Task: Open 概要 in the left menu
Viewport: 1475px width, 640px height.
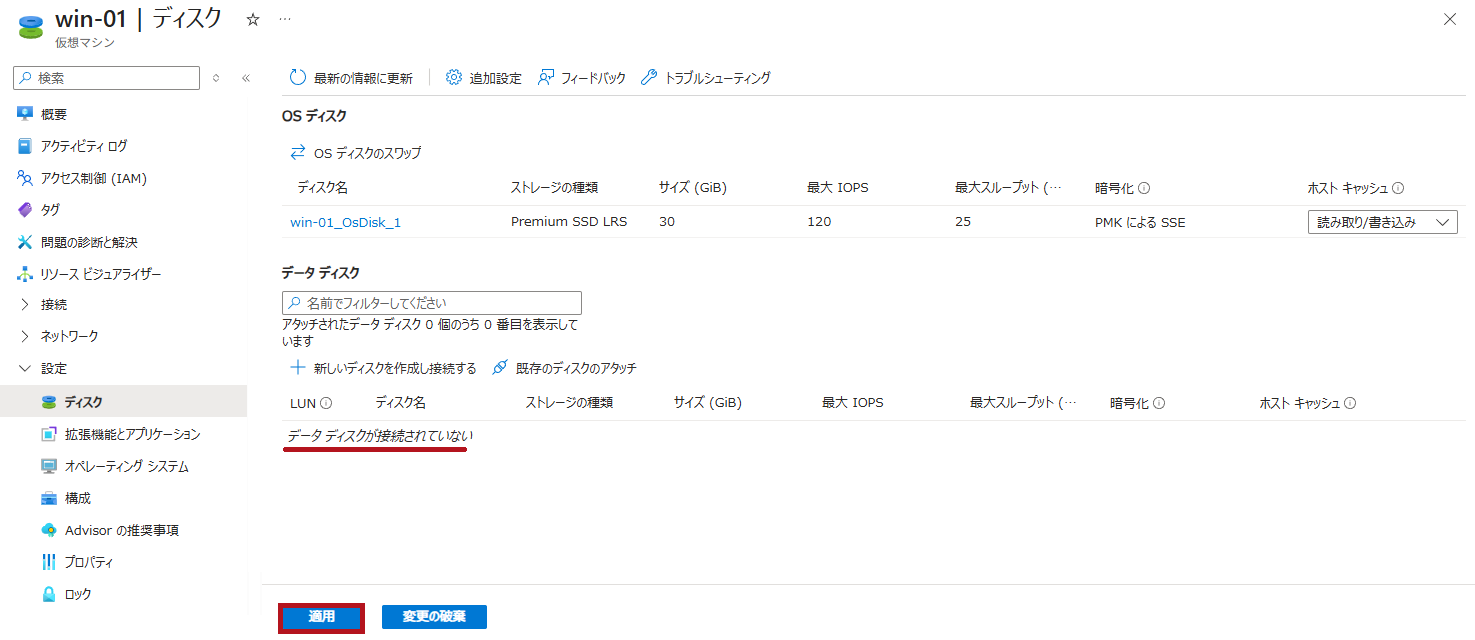Action: coord(54,114)
